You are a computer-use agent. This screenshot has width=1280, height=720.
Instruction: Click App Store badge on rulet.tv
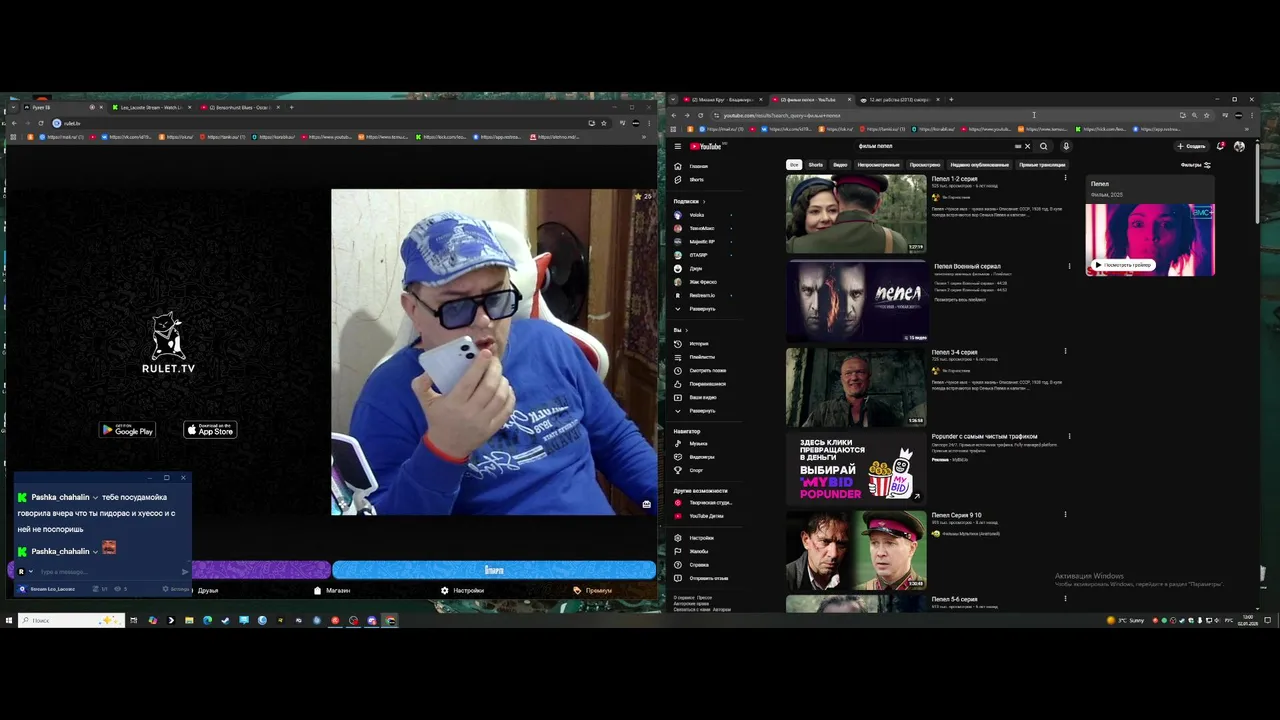coord(210,430)
